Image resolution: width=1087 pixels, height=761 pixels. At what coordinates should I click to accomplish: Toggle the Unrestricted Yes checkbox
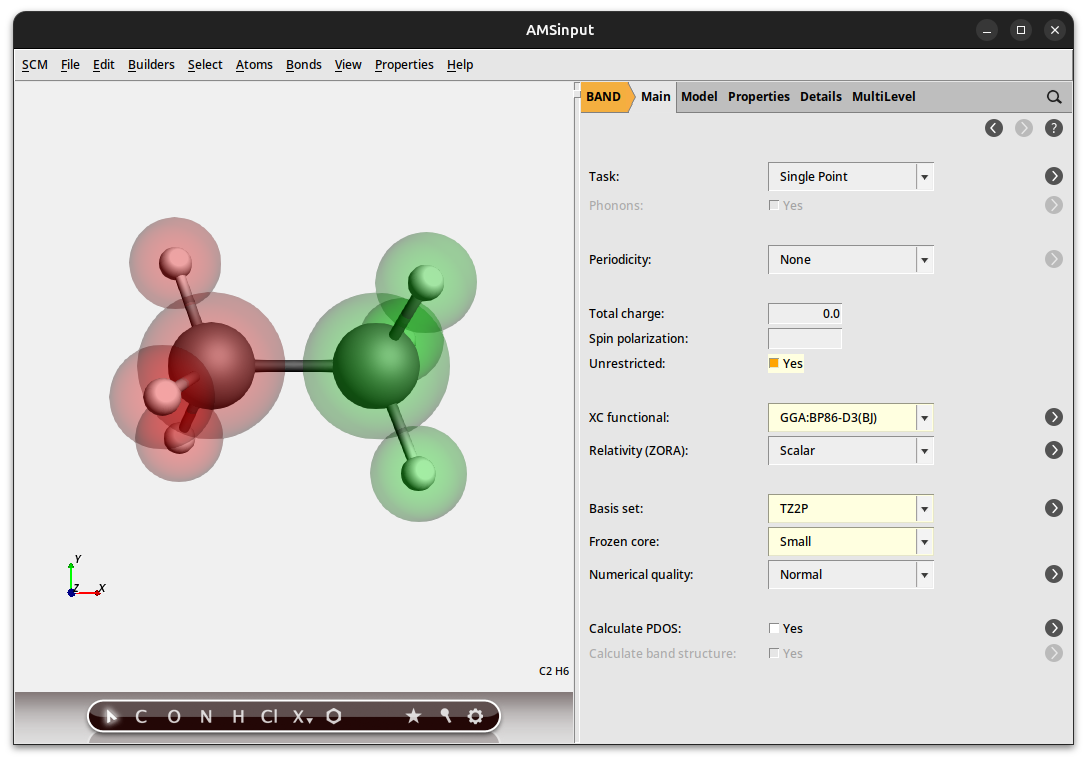pos(774,364)
